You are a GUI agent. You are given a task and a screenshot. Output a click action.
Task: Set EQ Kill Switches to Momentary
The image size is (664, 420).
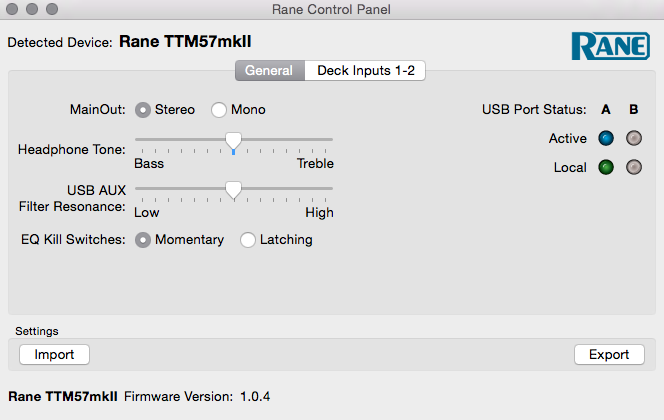[144, 240]
